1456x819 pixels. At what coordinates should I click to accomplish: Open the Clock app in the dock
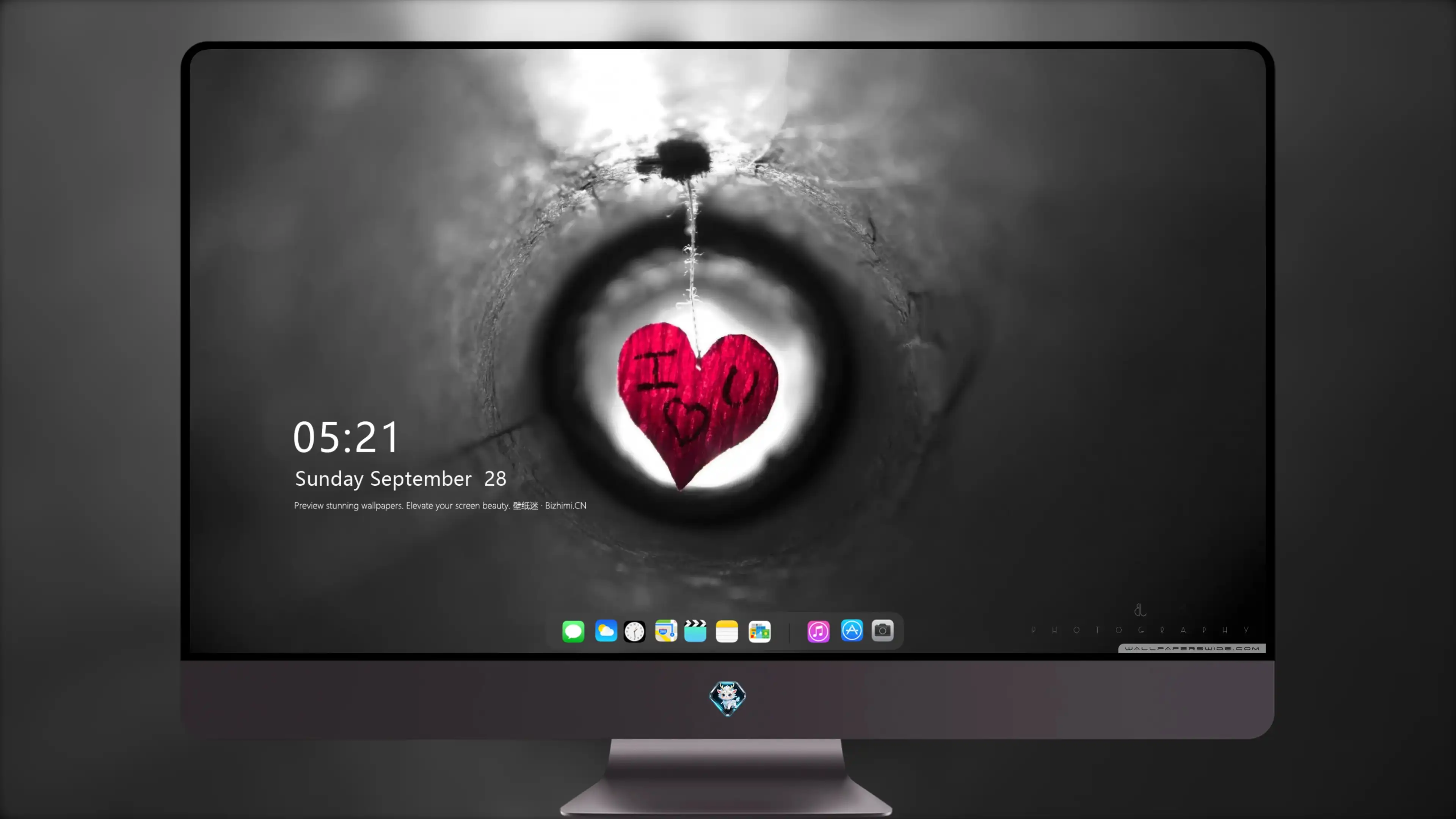634,631
